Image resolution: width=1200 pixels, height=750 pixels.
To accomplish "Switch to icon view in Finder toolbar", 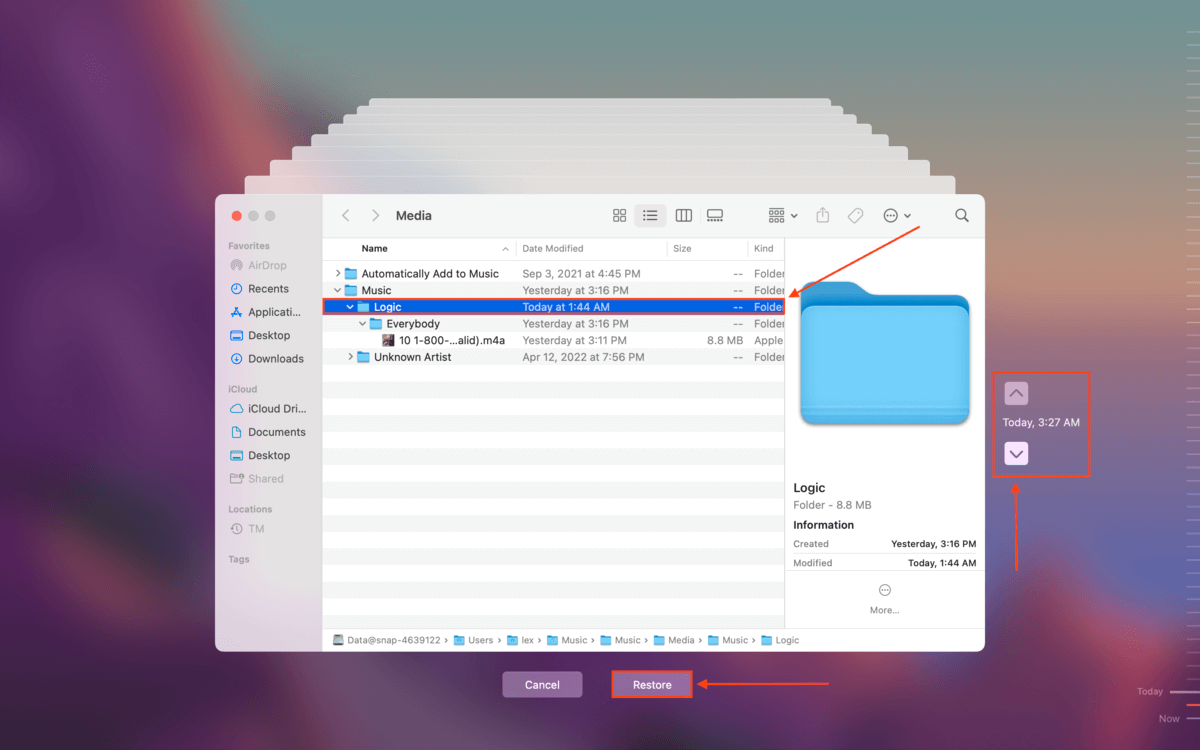I will pos(620,216).
